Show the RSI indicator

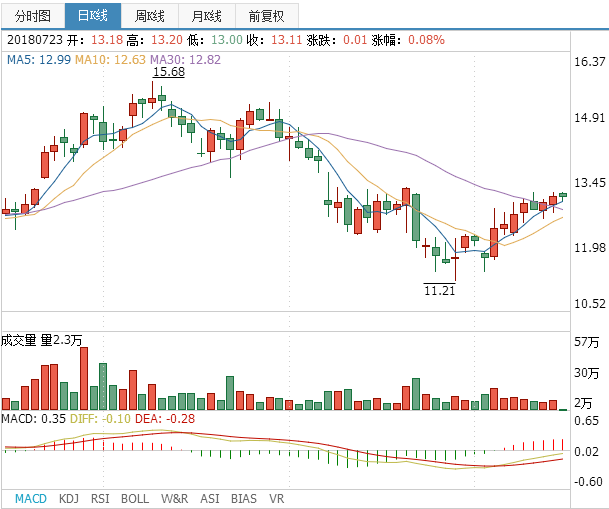tap(100, 499)
